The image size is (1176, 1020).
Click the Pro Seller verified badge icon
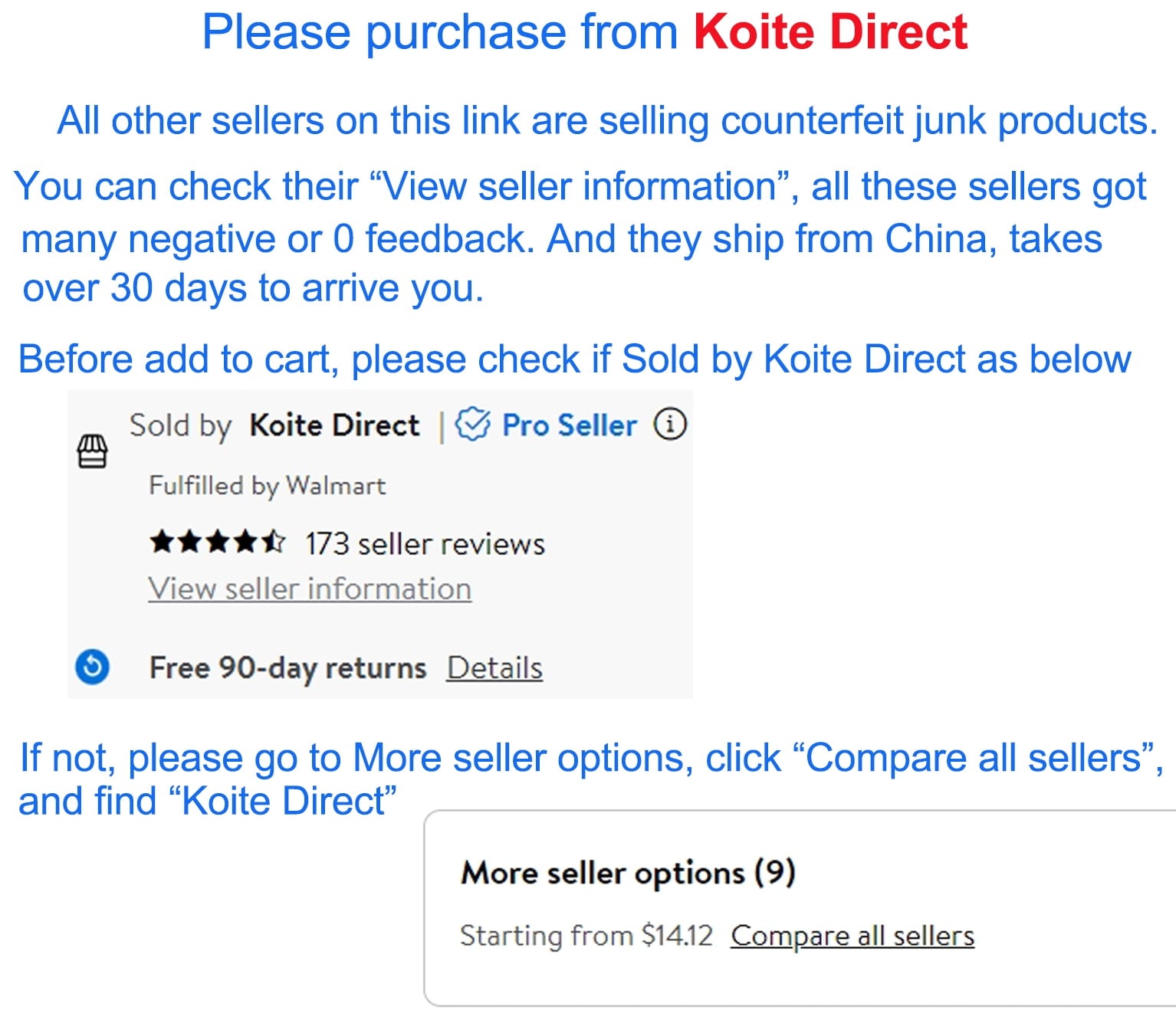[472, 424]
